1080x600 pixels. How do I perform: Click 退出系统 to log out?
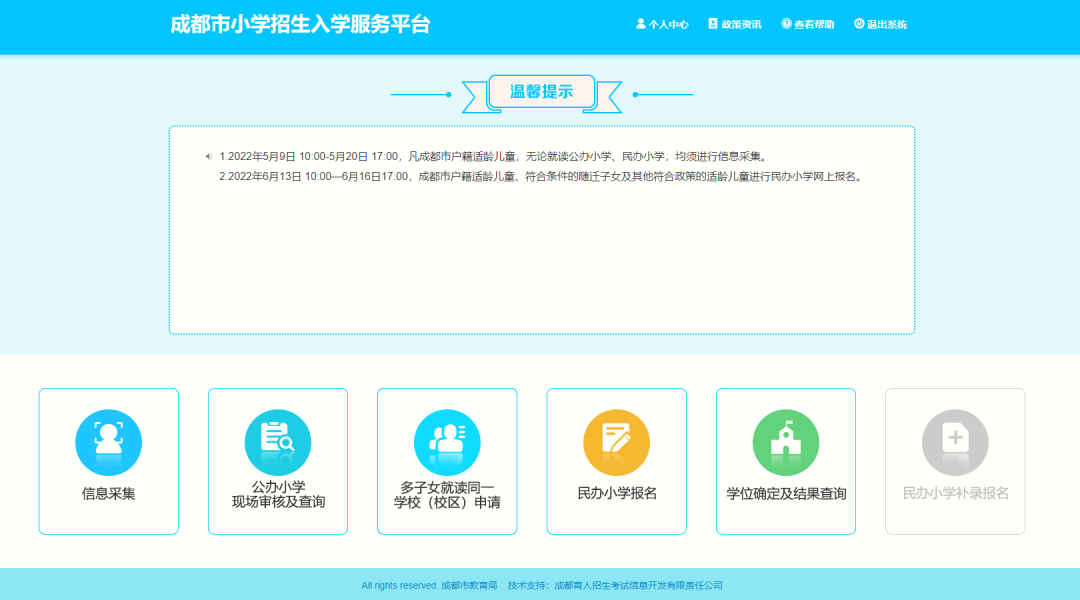(x=881, y=24)
